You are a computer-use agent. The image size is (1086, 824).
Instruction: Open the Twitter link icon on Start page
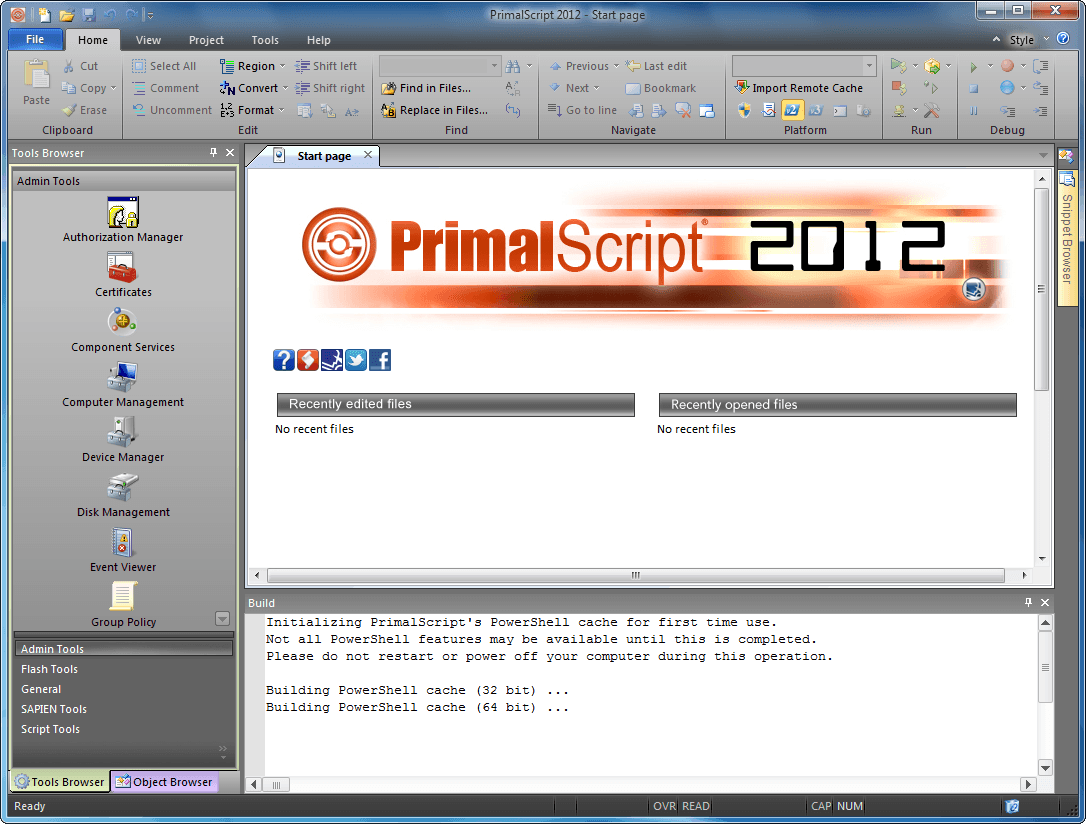[x=356, y=360]
